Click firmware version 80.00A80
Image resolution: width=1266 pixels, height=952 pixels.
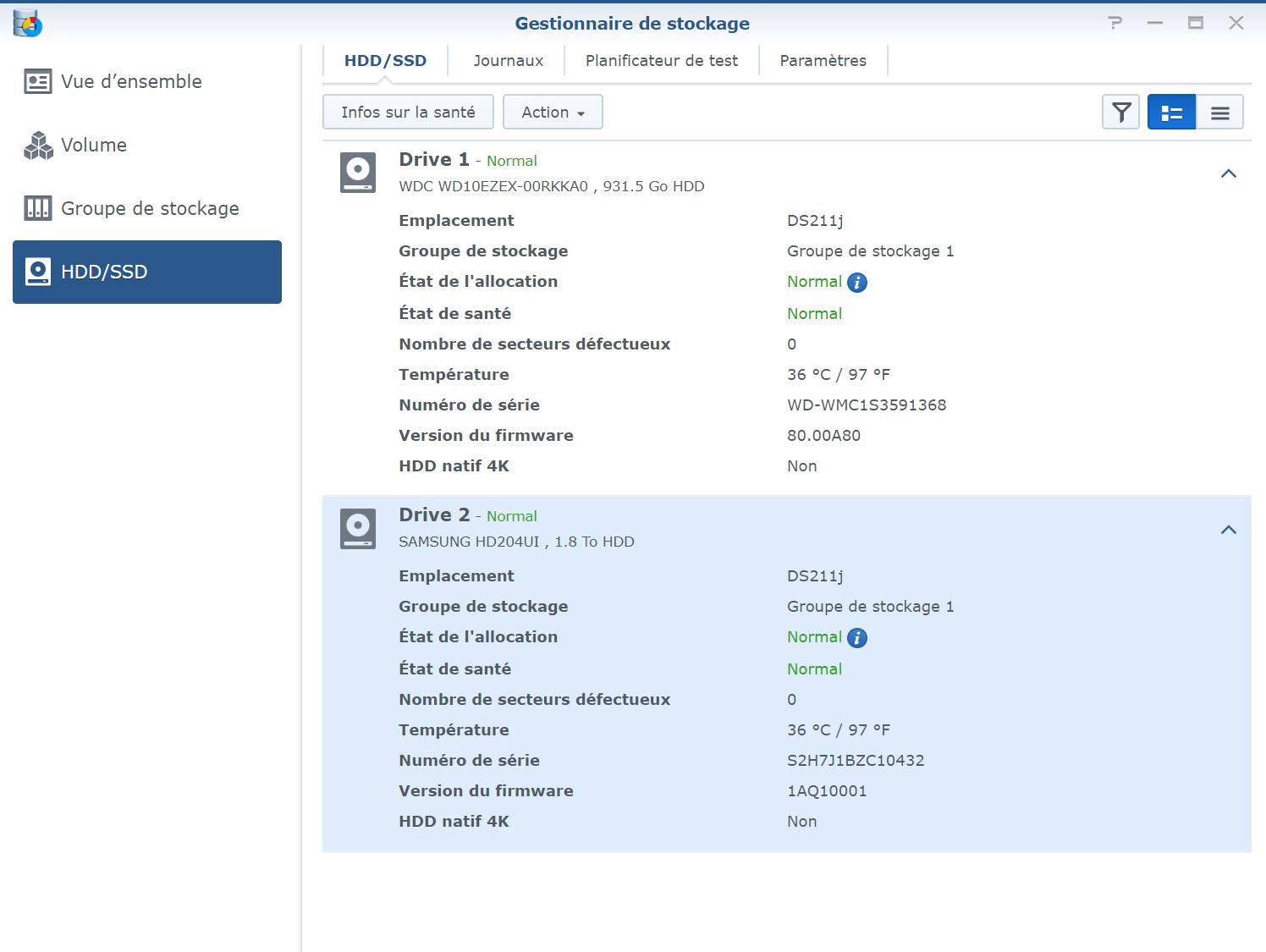[823, 436]
